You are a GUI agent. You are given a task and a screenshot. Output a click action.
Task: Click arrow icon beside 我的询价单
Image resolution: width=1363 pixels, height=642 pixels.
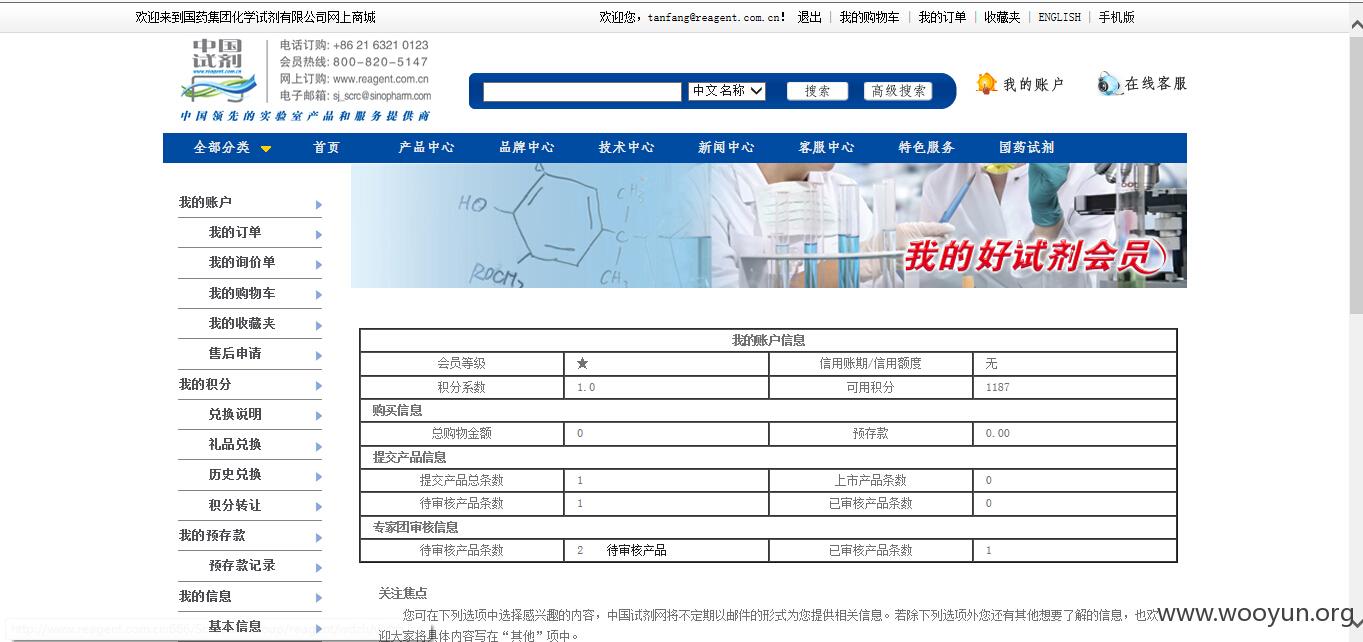[319, 266]
